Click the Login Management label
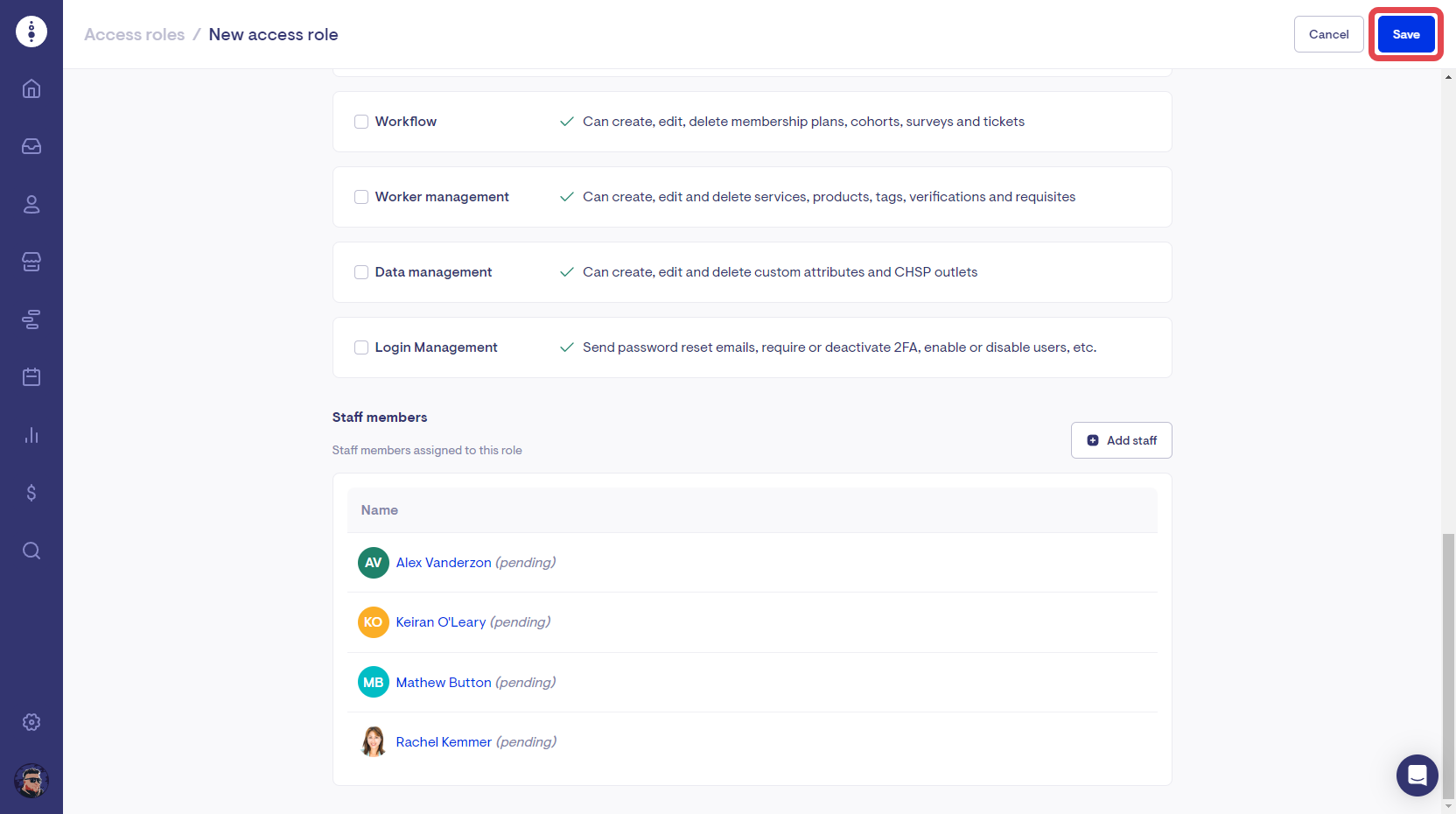The height and width of the screenshot is (814, 1456). (x=436, y=347)
